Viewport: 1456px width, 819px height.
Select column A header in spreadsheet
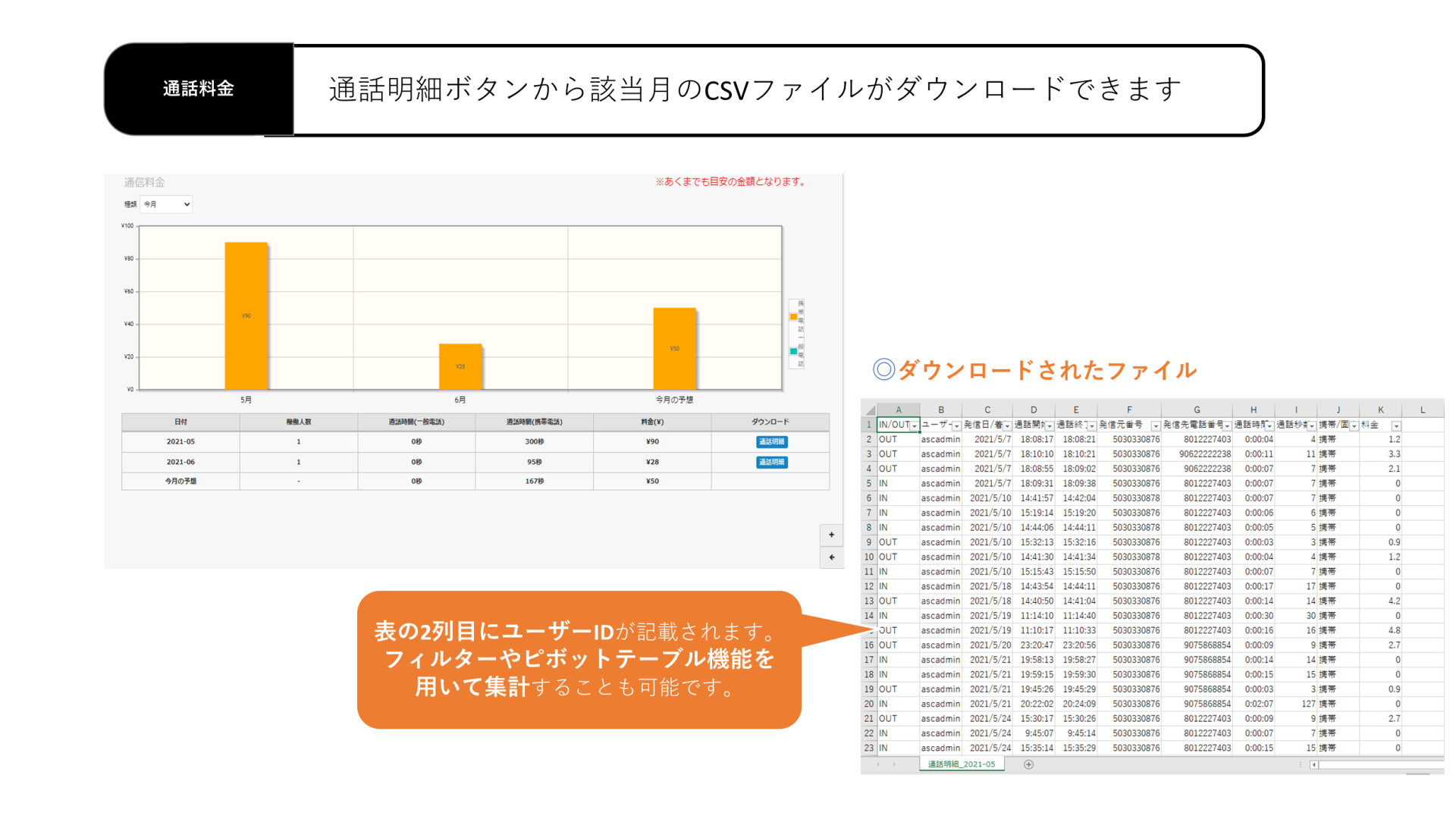(x=899, y=410)
